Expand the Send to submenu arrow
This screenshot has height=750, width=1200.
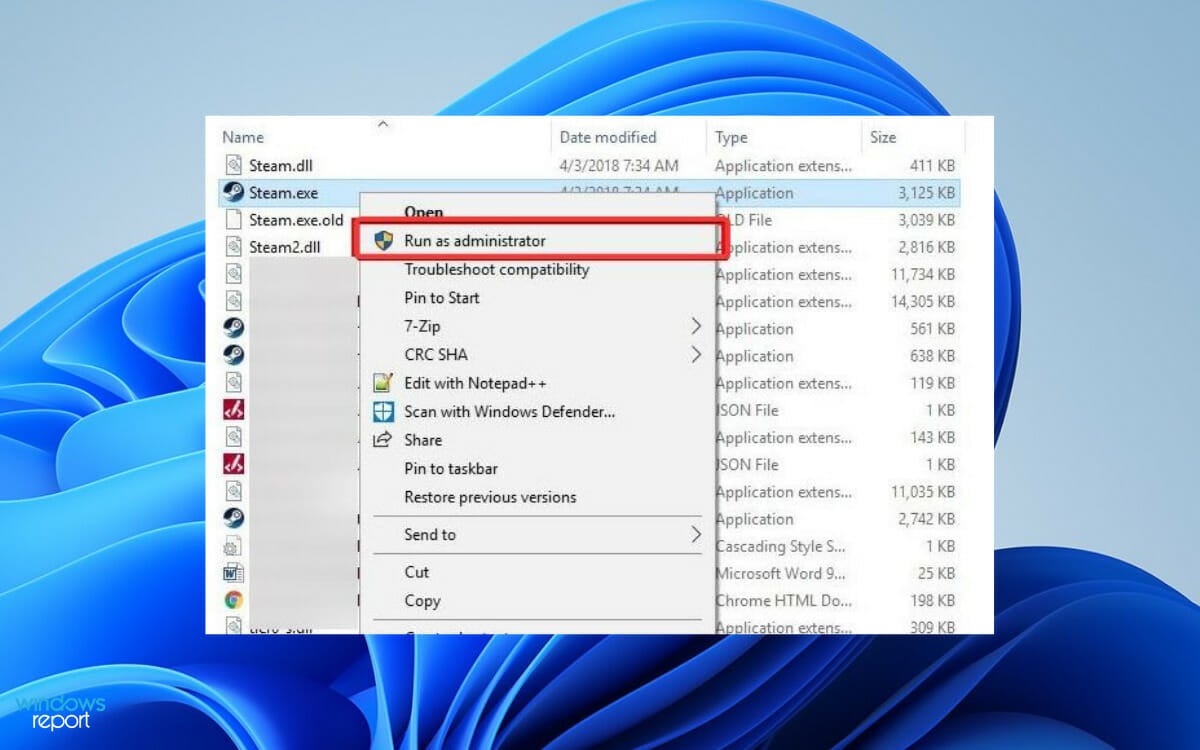coord(696,535)
